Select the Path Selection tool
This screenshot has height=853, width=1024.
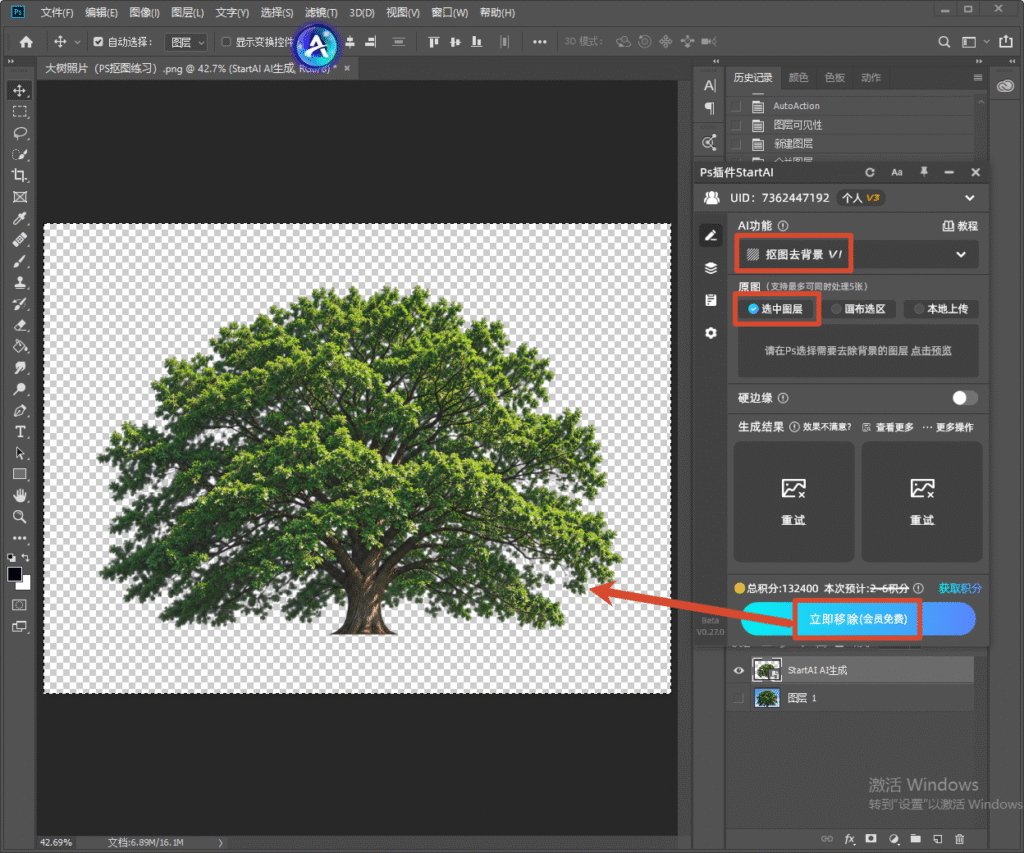pos(20,453)
